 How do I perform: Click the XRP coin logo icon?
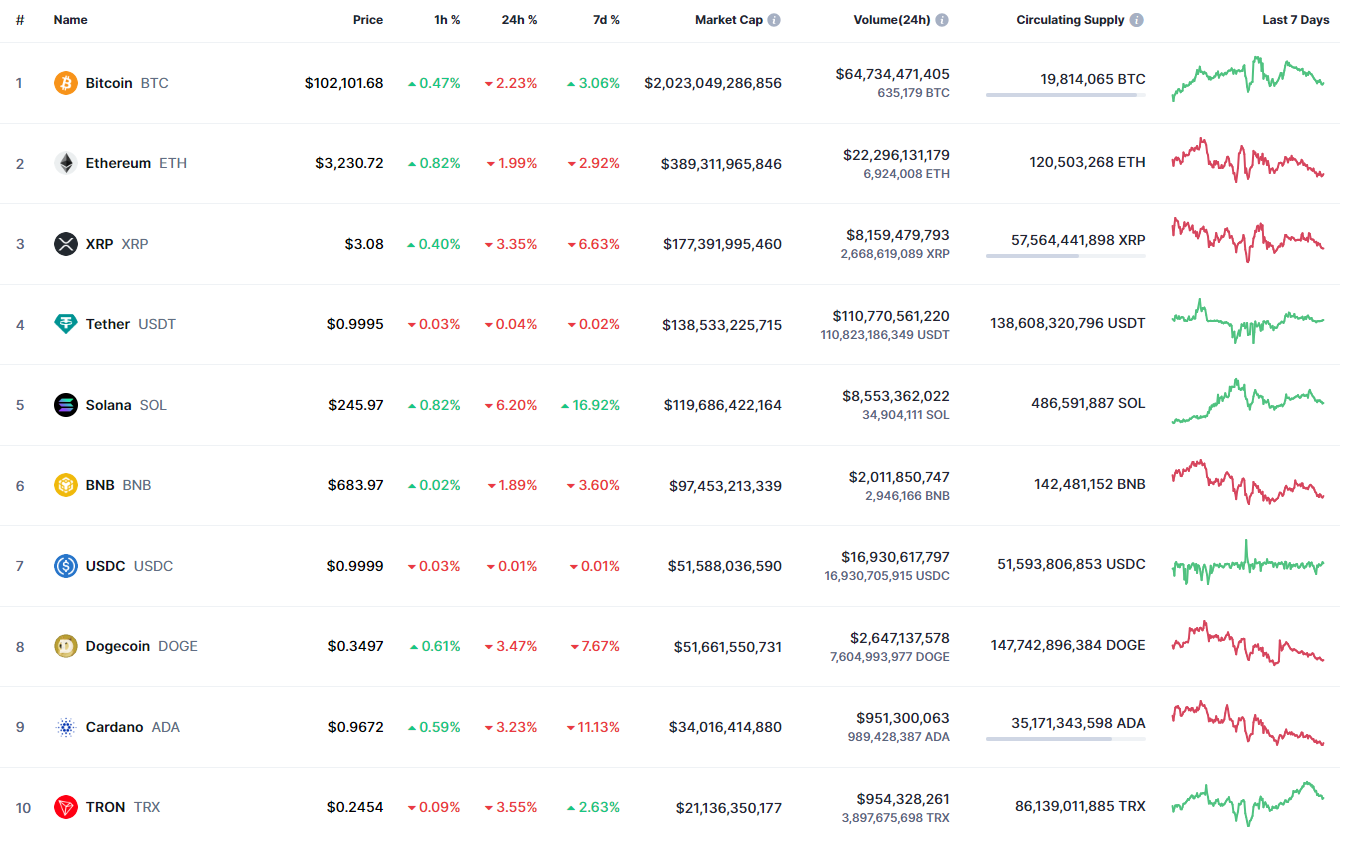click(65, 244)
